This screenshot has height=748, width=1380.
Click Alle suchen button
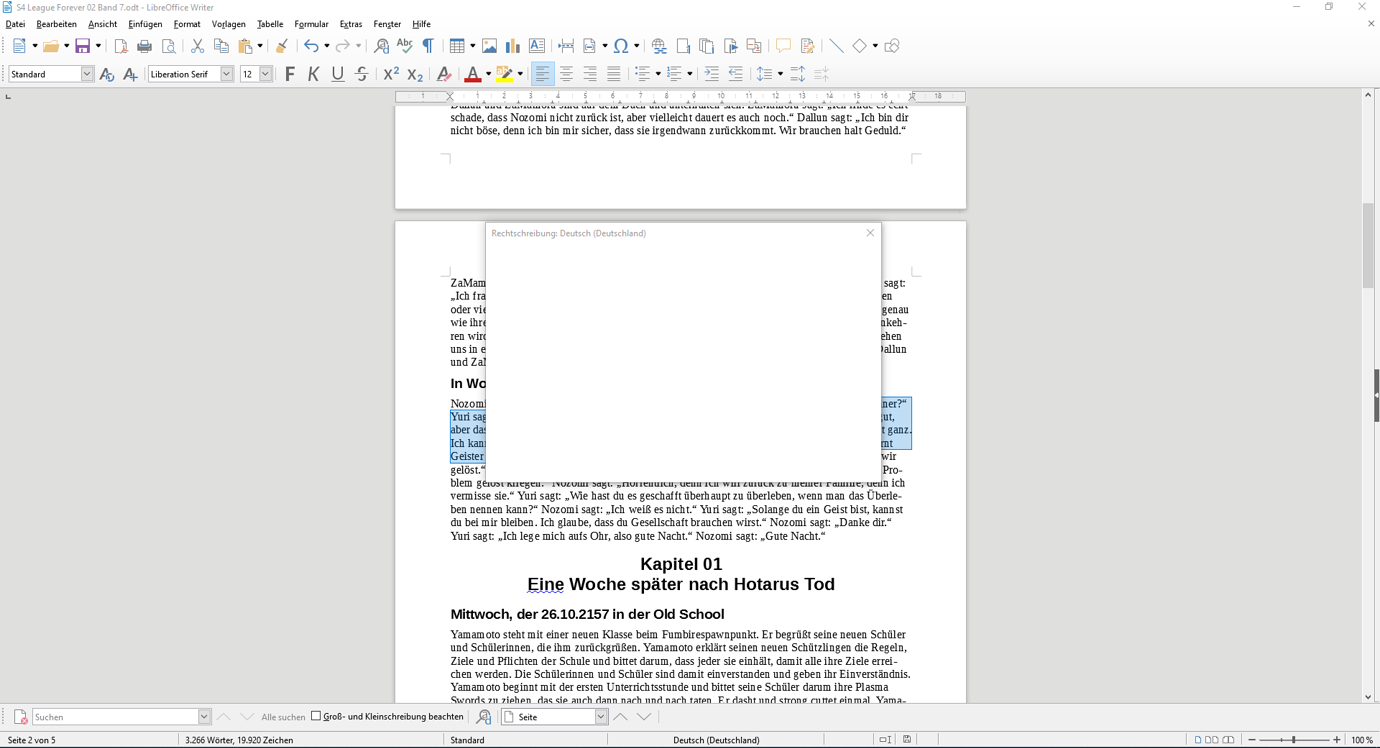(x=283, y=717)
